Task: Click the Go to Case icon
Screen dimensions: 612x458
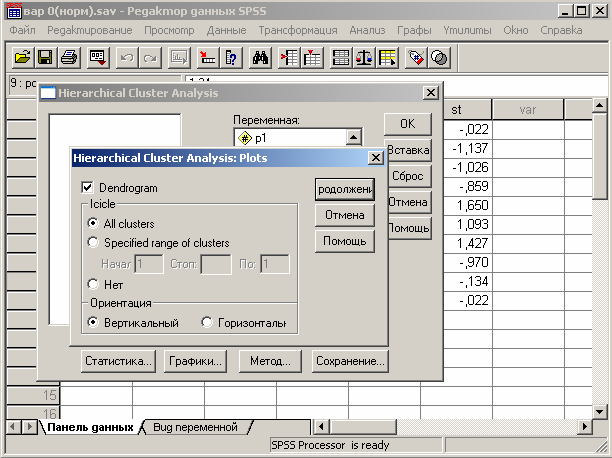Action: (208, 58)
